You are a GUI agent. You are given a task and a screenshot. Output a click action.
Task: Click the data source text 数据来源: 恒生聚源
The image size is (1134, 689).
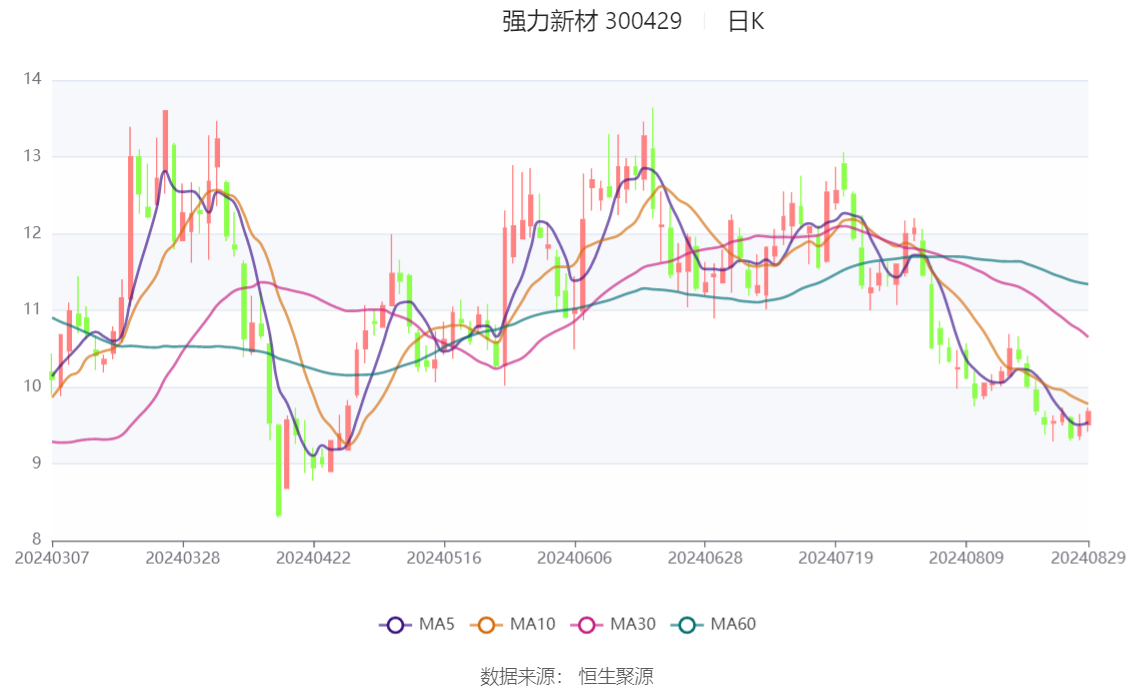pos(566,677)
